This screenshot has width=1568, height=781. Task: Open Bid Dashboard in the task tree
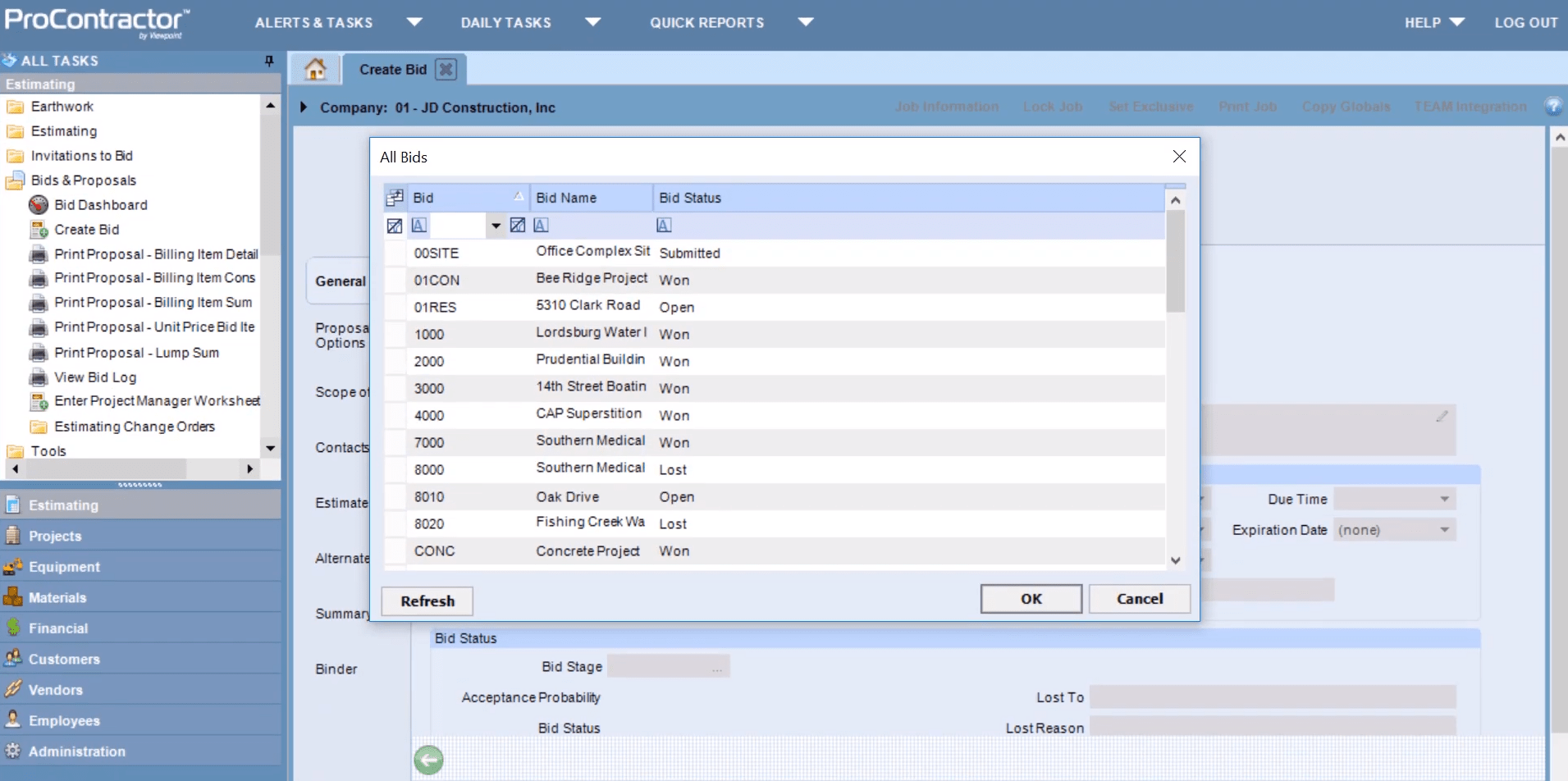(x=100, y=205)
